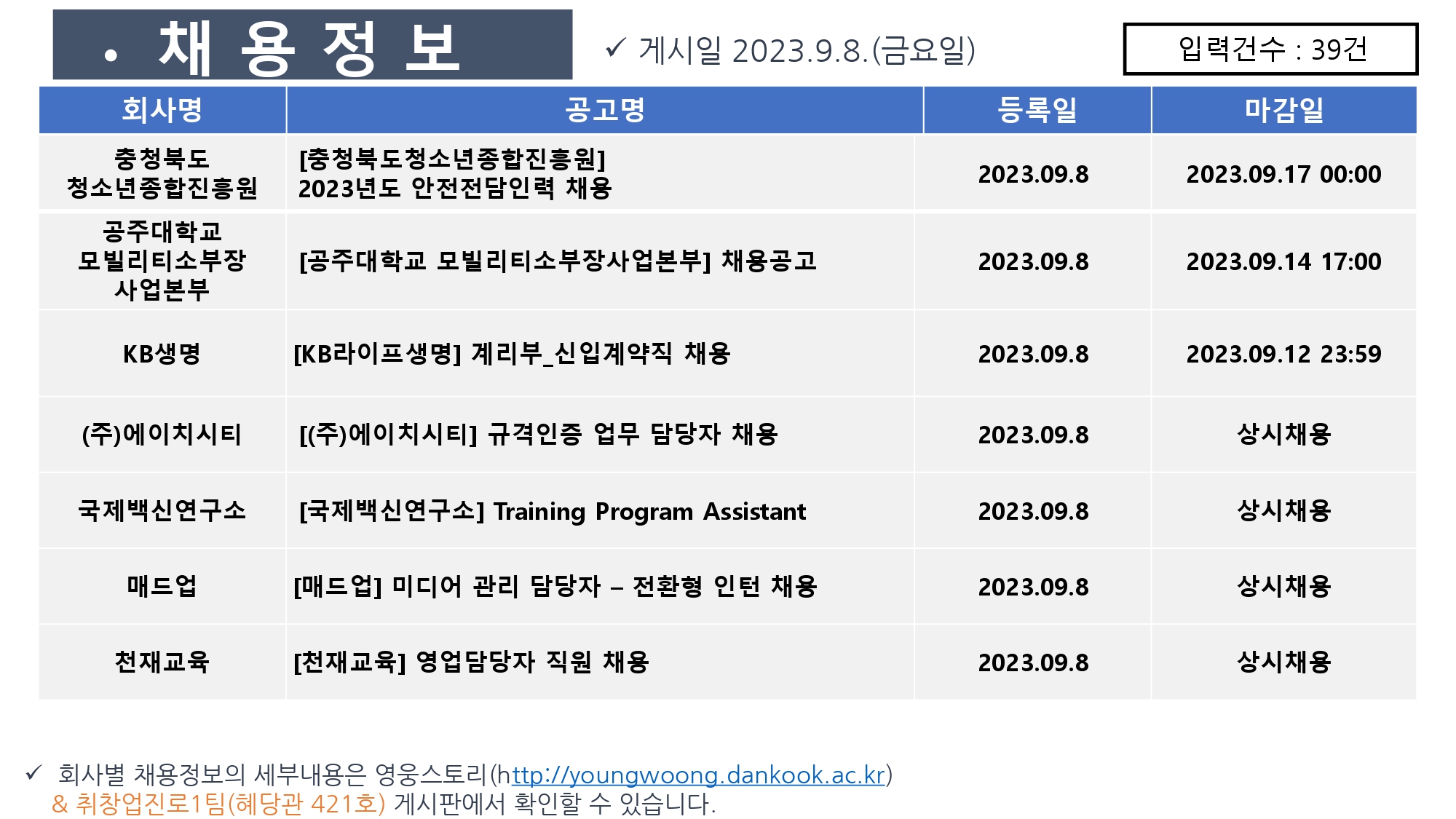Click the footnote 회사별 채용정보의 세부내용은 영웅스토리
The height and width of the screenshot is (819, 1456).
(x=273, y=775)
